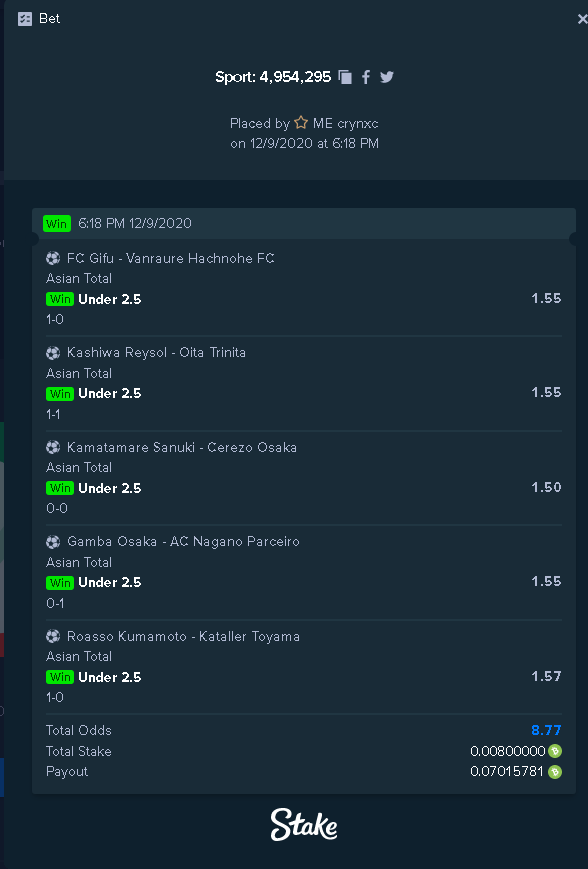Click the soccer ball icon for Kashiwa Reysol match
588x869 pixels.
click(x=53, y=352)
